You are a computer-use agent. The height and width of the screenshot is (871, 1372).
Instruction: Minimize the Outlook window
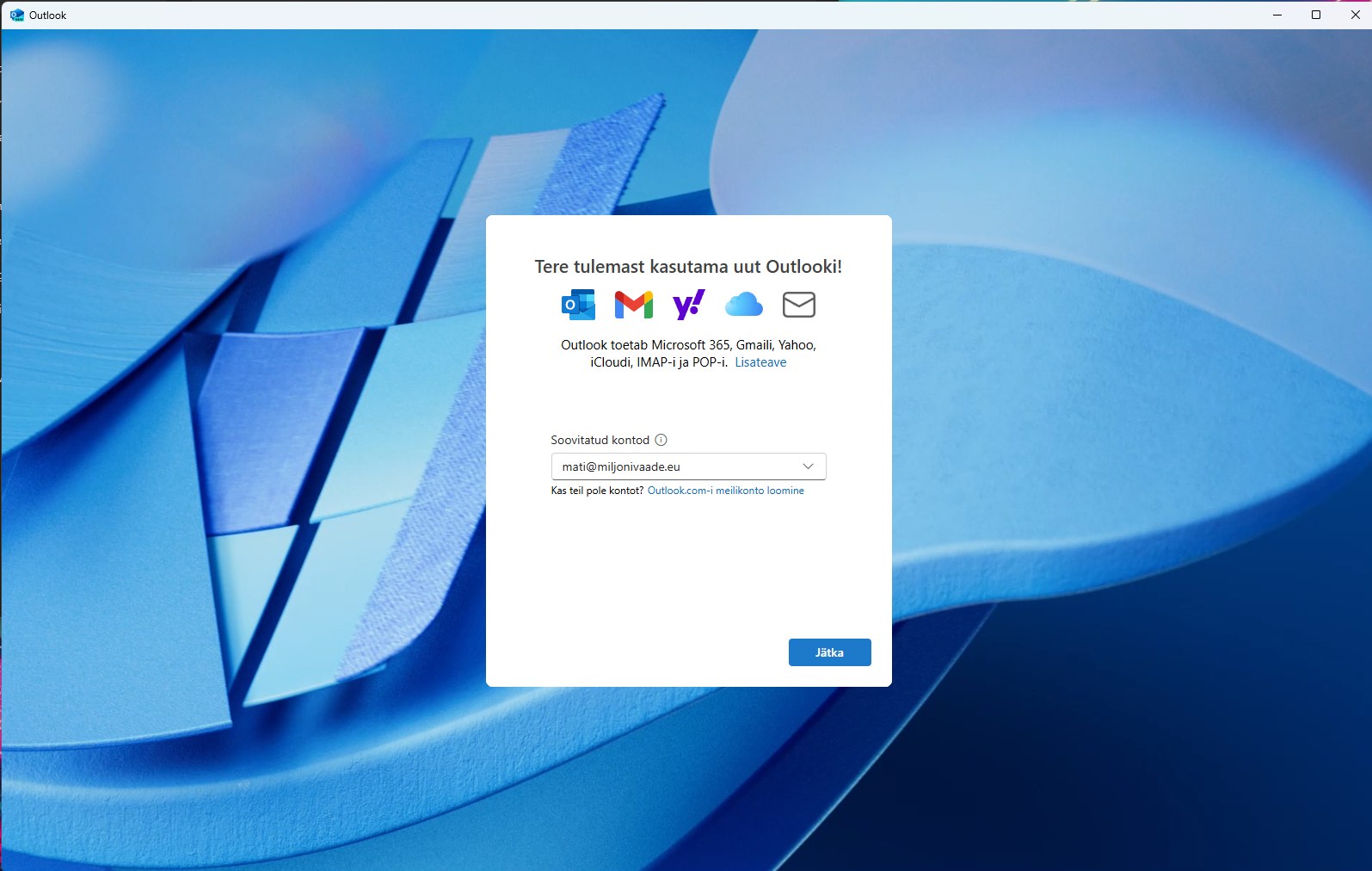coord(1277,15)
